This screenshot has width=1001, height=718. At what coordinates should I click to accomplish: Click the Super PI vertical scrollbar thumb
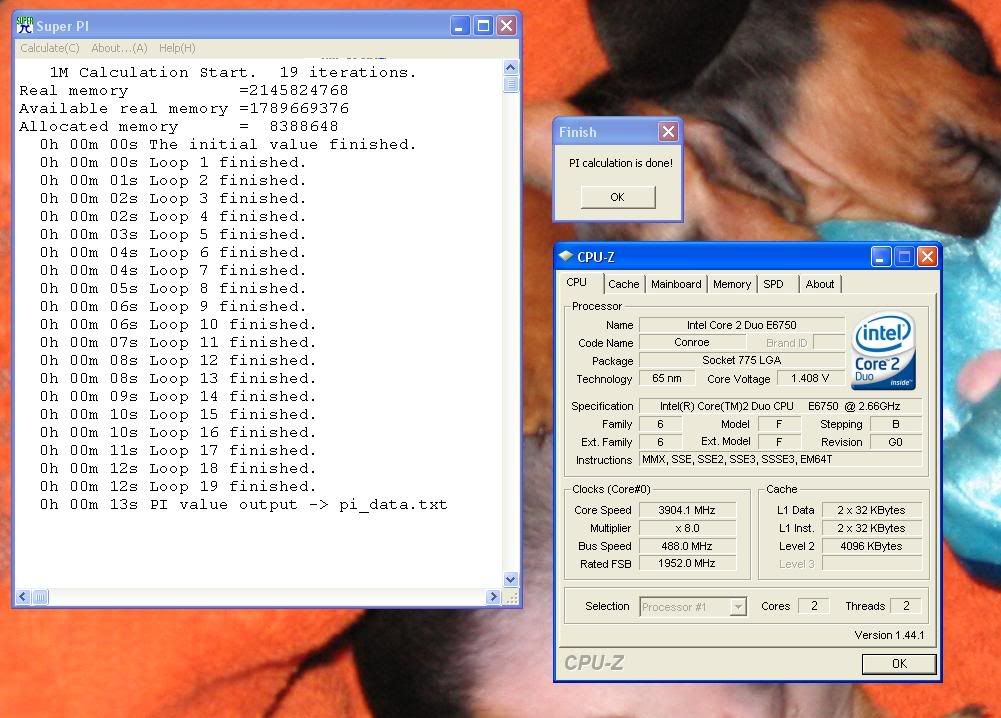511,84
